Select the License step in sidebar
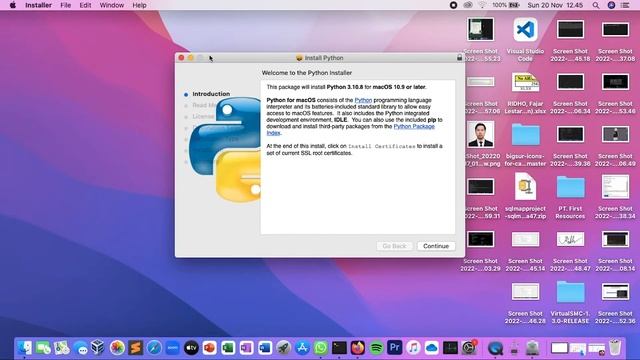The width and height of the screenshot is (640, 360). coord(203,116)
